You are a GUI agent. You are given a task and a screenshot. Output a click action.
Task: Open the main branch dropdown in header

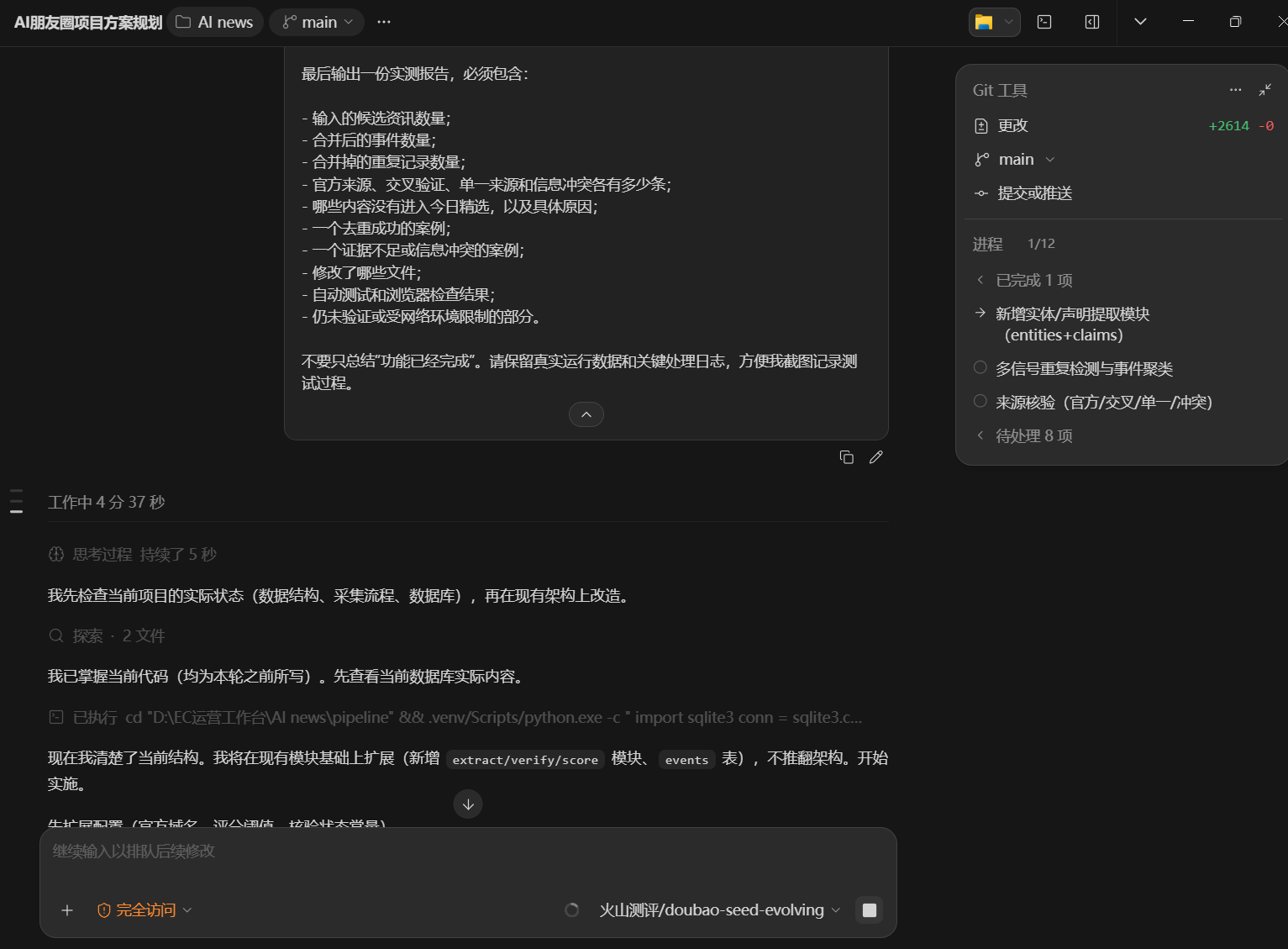[x=317, y=22]
